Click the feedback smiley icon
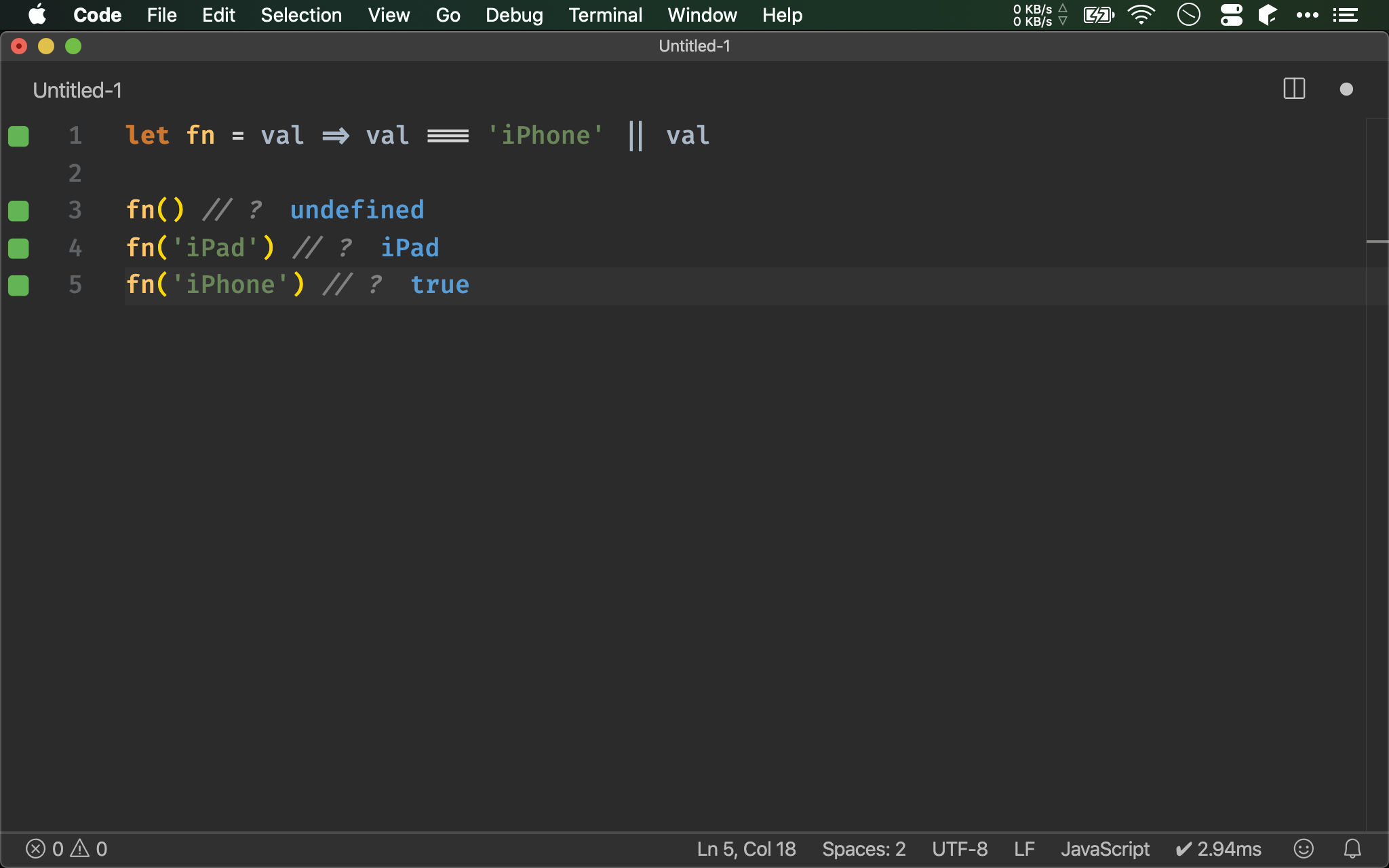The image size is (1389, 868). [1304, 848]
